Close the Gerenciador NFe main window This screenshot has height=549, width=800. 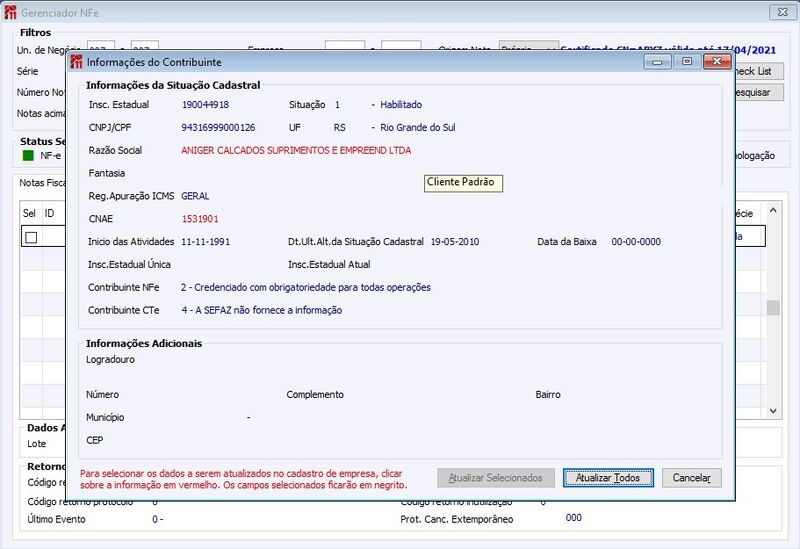(x=783, y=12)
